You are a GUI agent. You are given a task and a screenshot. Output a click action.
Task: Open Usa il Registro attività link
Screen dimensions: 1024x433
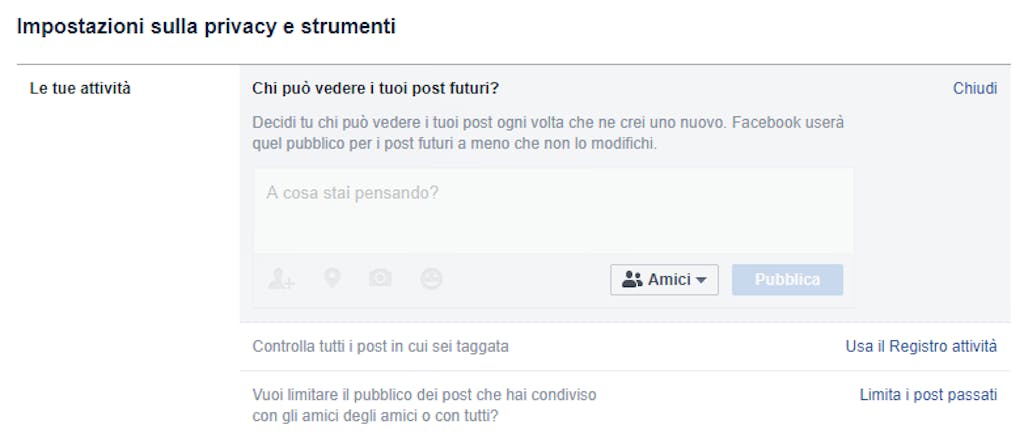tap(921, 346)
